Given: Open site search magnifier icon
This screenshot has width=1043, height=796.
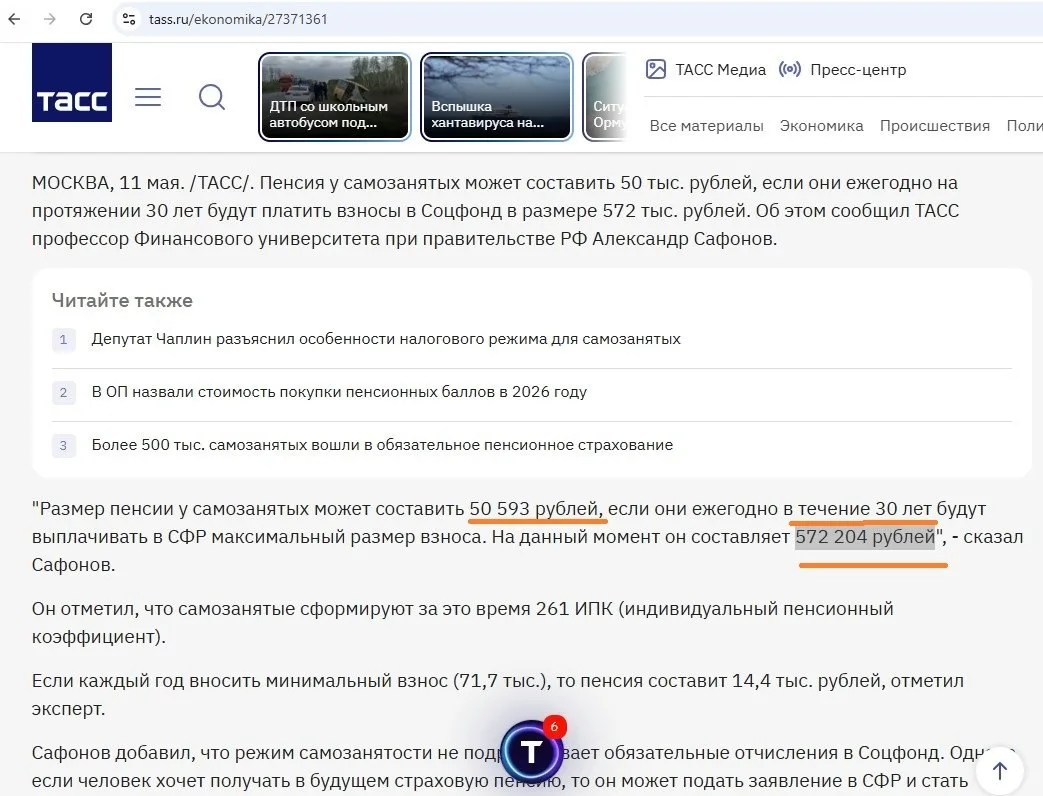Looking at the screenshot, I should [212, 97].
